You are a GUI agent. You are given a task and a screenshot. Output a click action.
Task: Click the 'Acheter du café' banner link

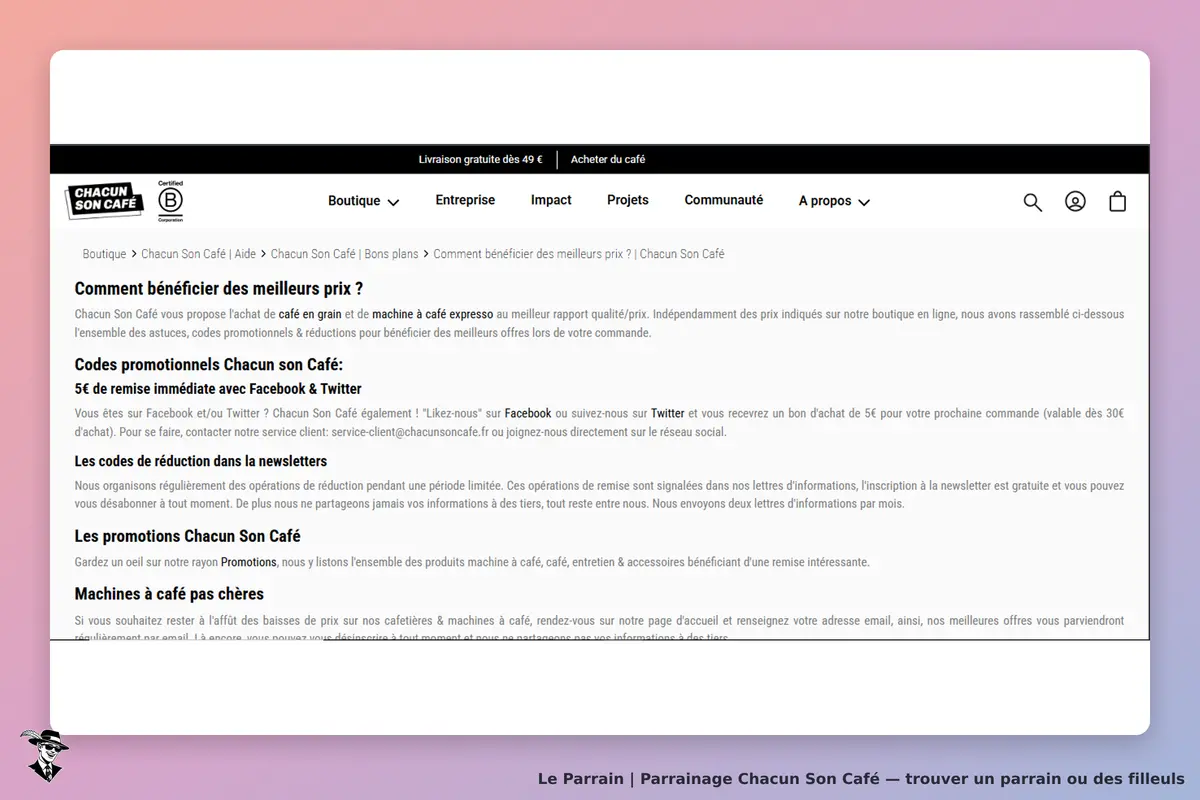coord(608,159)
